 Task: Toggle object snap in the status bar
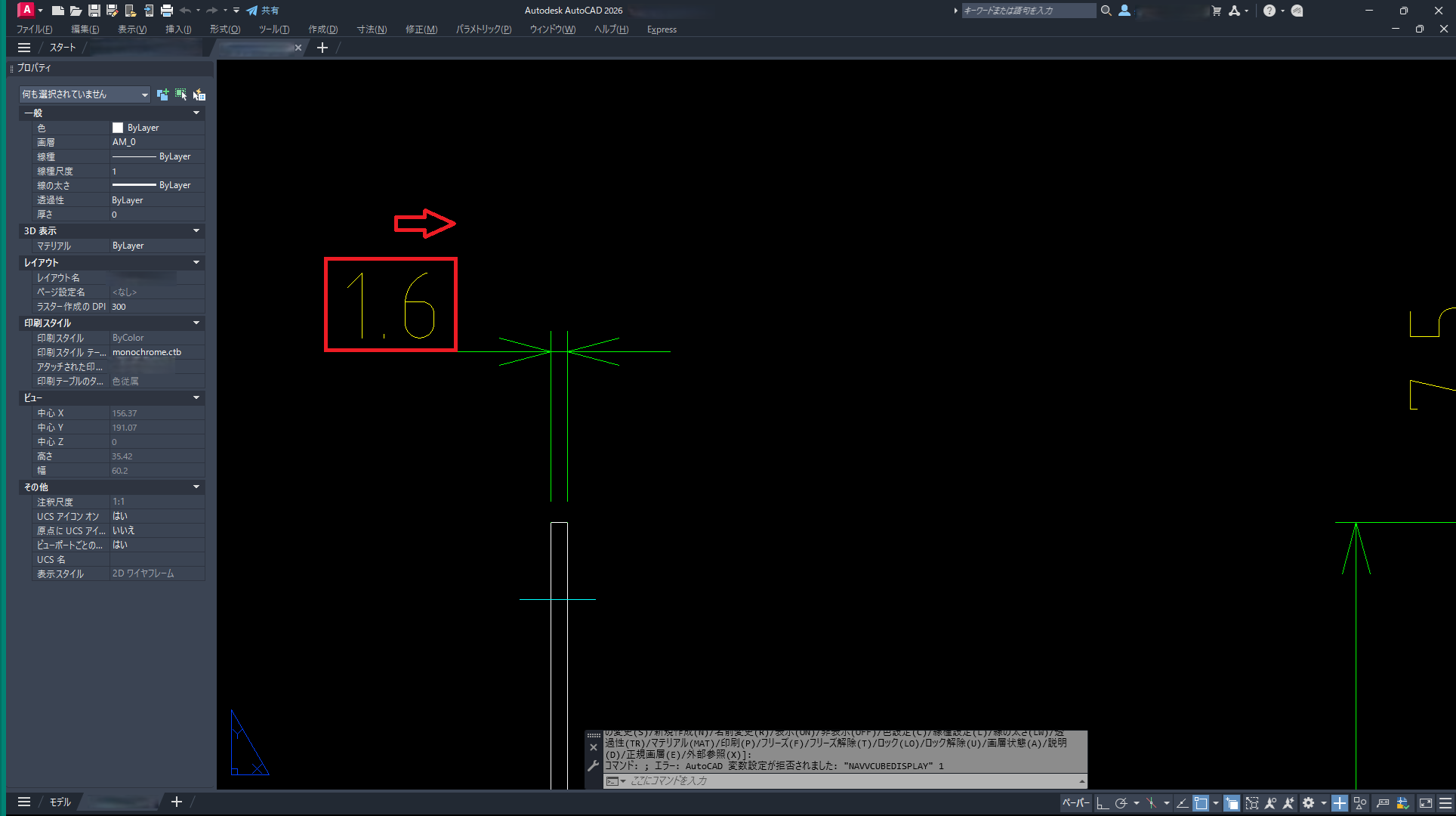(1201, 803)
